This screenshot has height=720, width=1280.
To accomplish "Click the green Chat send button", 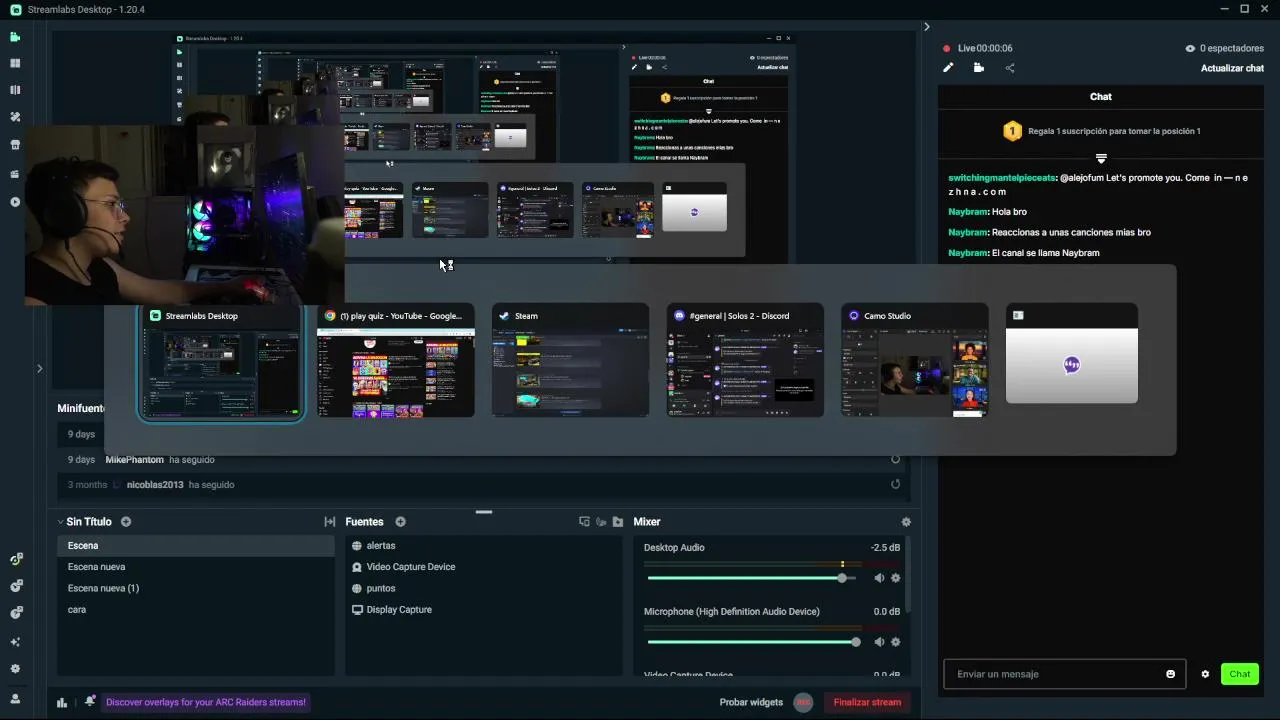I will tap(1240, 674).
